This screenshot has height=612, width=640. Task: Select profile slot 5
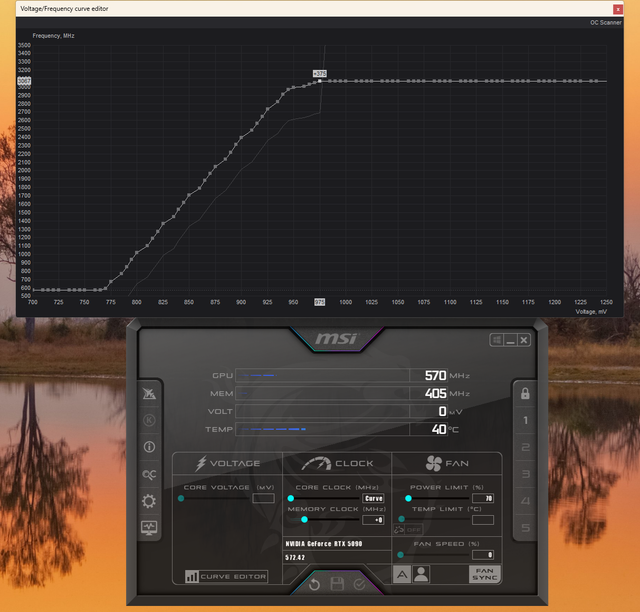click(x=525, y=527)
